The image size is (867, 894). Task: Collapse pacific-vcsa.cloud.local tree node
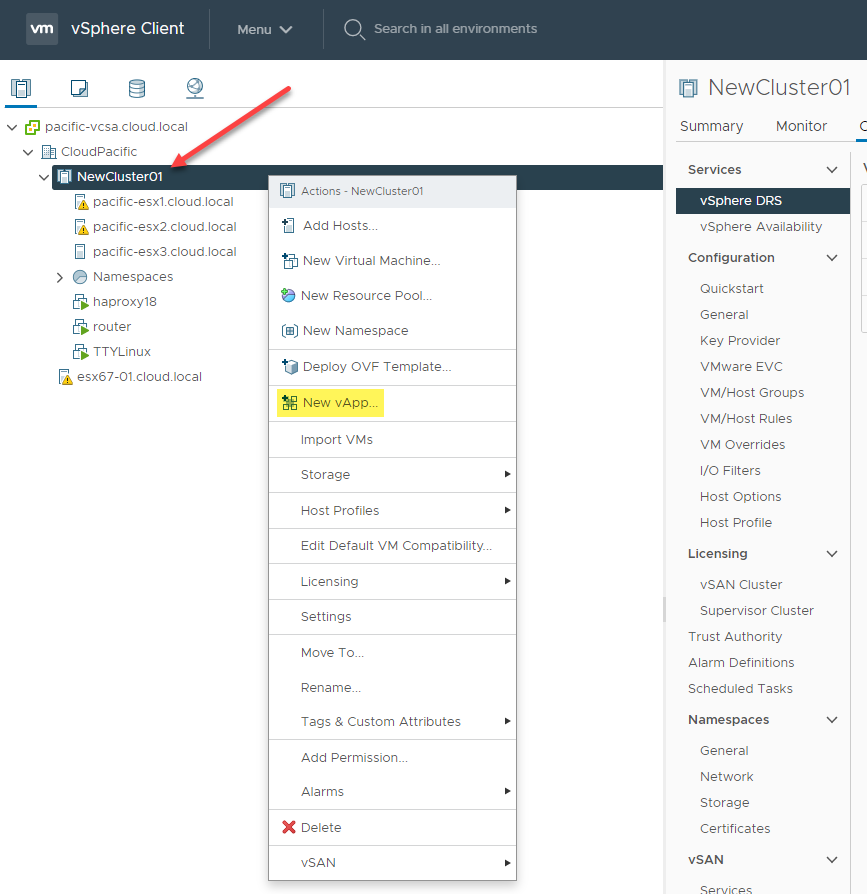[12, 127]
